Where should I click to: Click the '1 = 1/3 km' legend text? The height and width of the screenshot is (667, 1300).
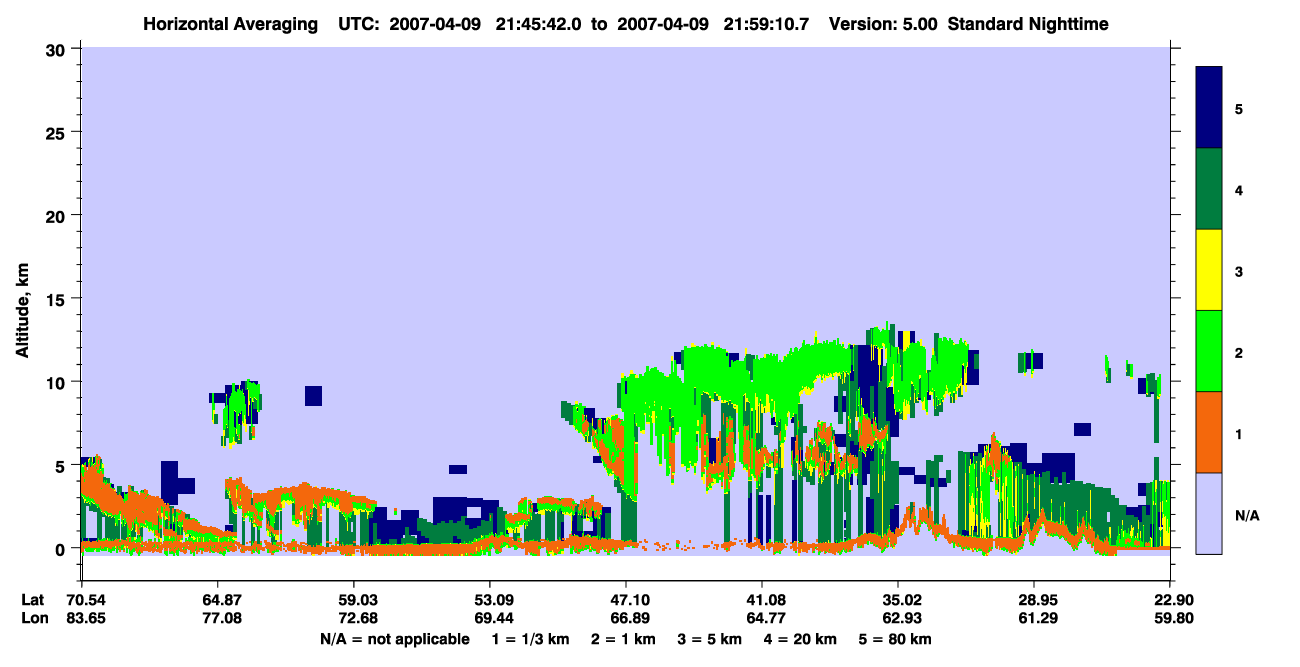point(530,639)
